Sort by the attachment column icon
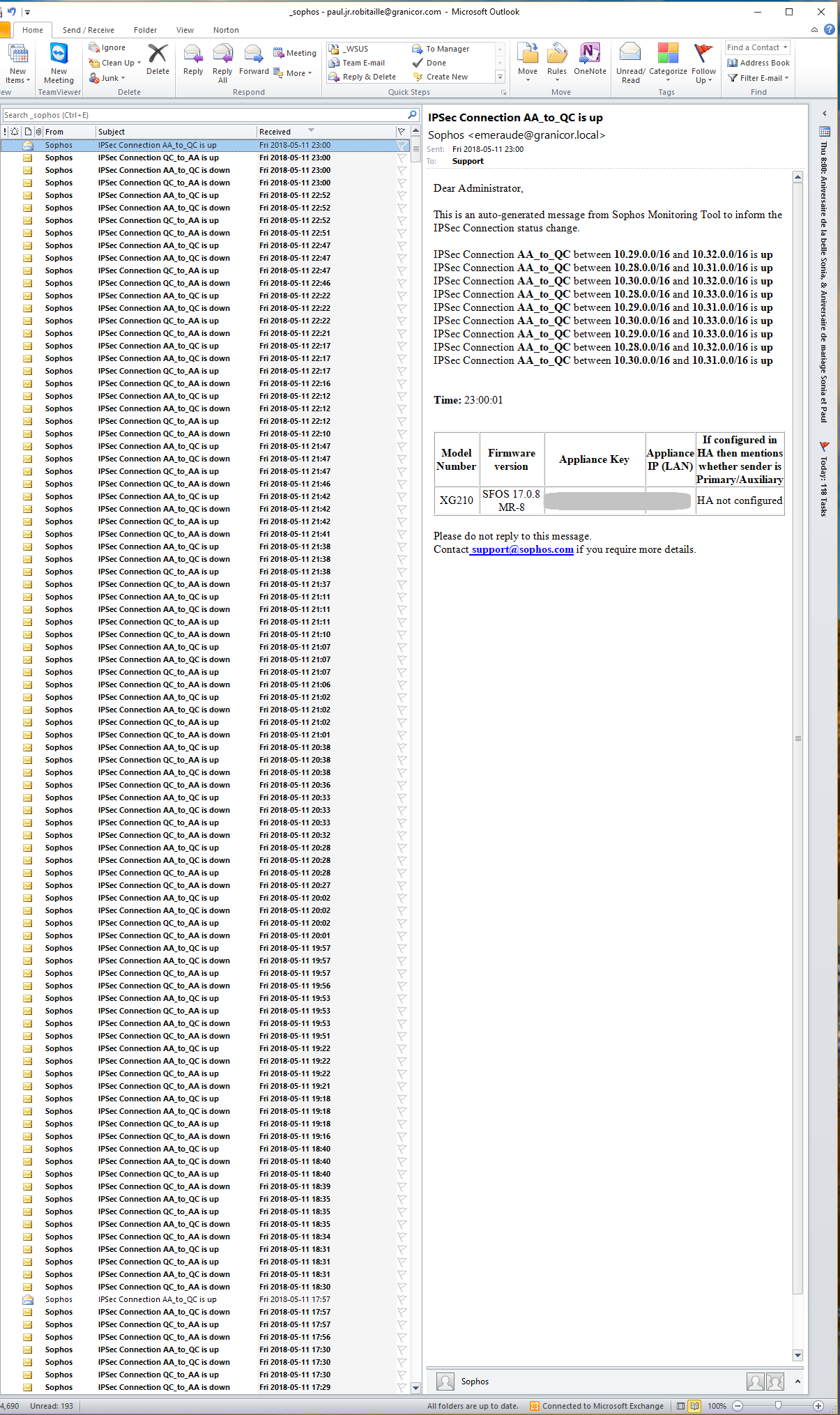This screenshot has height=1415, width=840. (x=39, y=132)
